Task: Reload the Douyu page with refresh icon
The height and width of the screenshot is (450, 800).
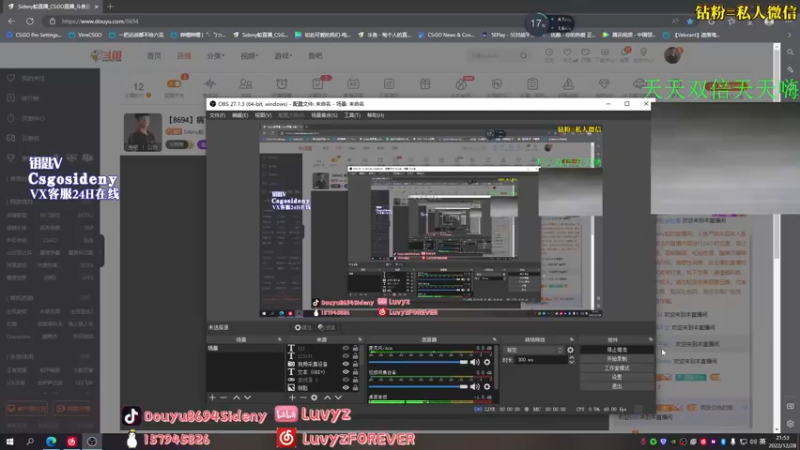Action: tap(30, 21)
